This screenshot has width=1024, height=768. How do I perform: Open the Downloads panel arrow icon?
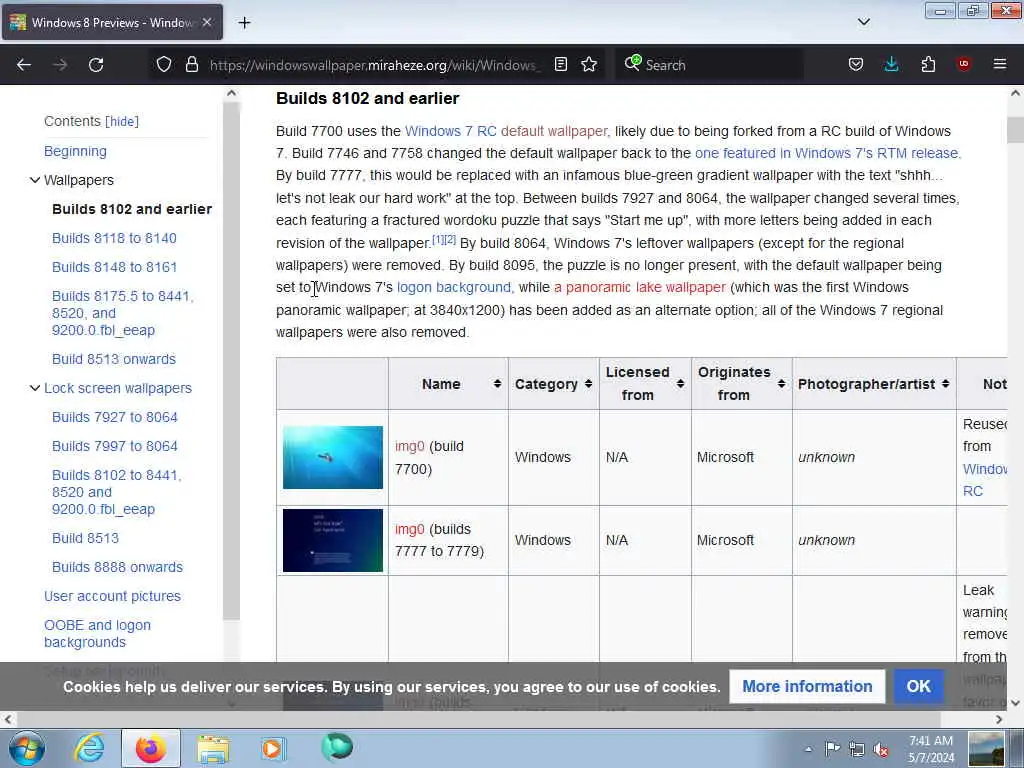pyautogui.click(x=891, y=65)
